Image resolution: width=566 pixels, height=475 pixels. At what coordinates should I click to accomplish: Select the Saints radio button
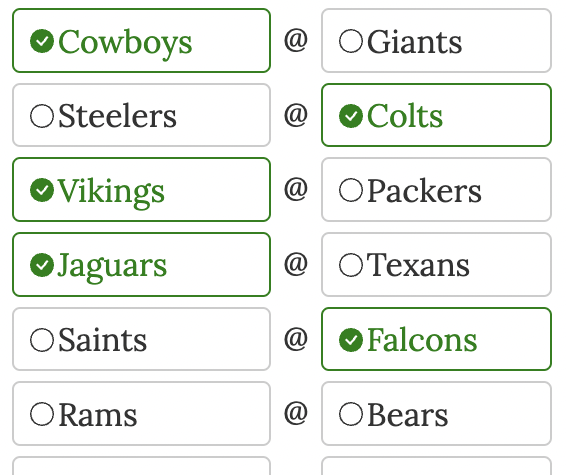(42, 340)
